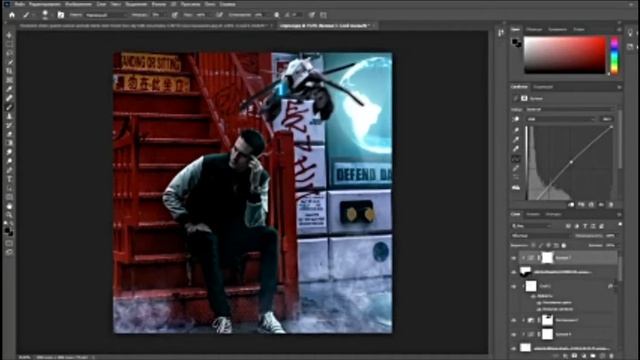The height and width of the screenshot is (360, 640).
Task: Select the Eyedropper tool in the toolbar
Action: pos(9,89)
